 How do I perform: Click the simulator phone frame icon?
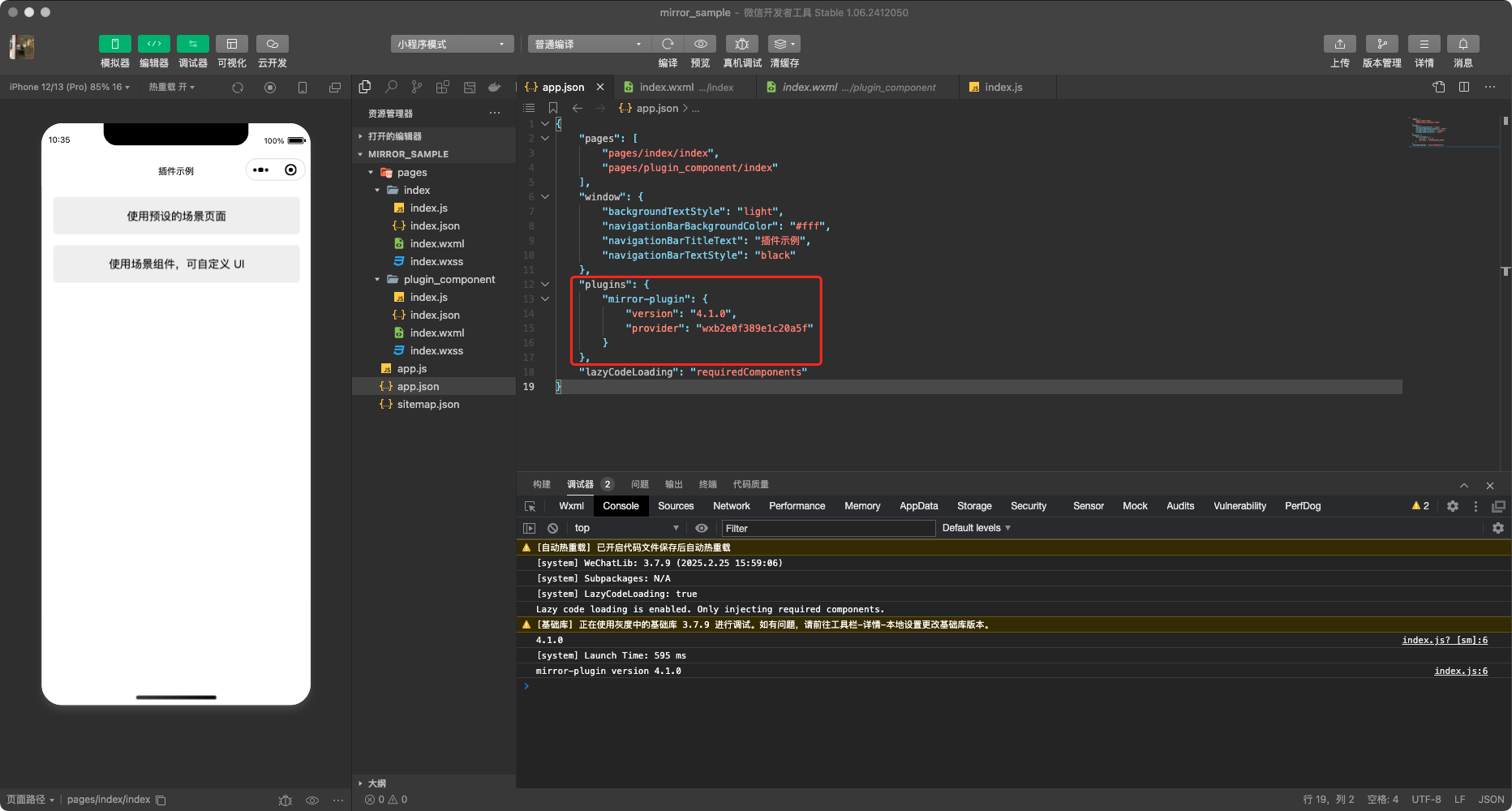pos(303,88)
